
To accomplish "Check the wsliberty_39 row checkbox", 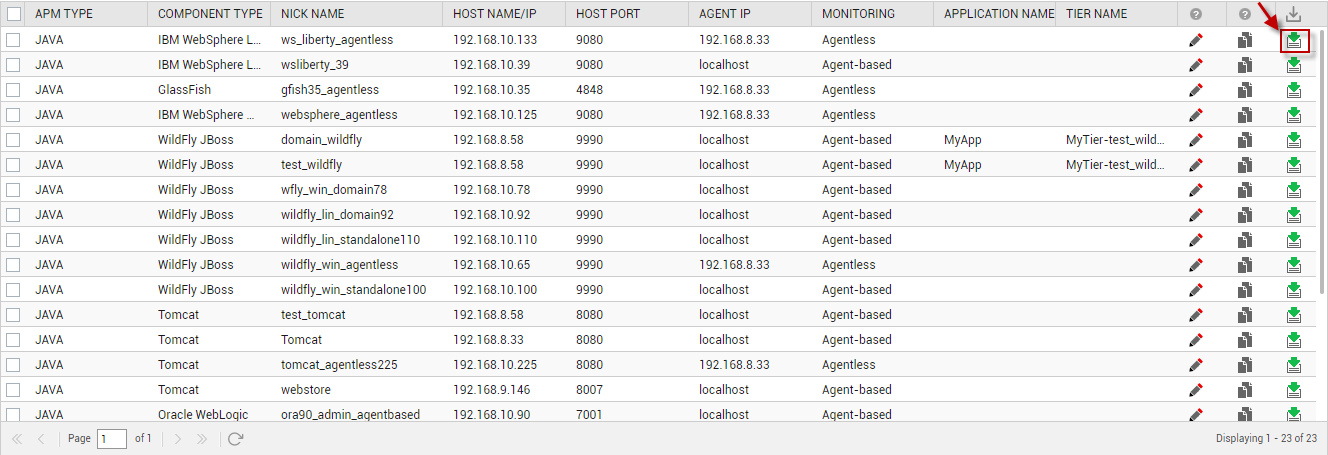I will pos(13,65).
